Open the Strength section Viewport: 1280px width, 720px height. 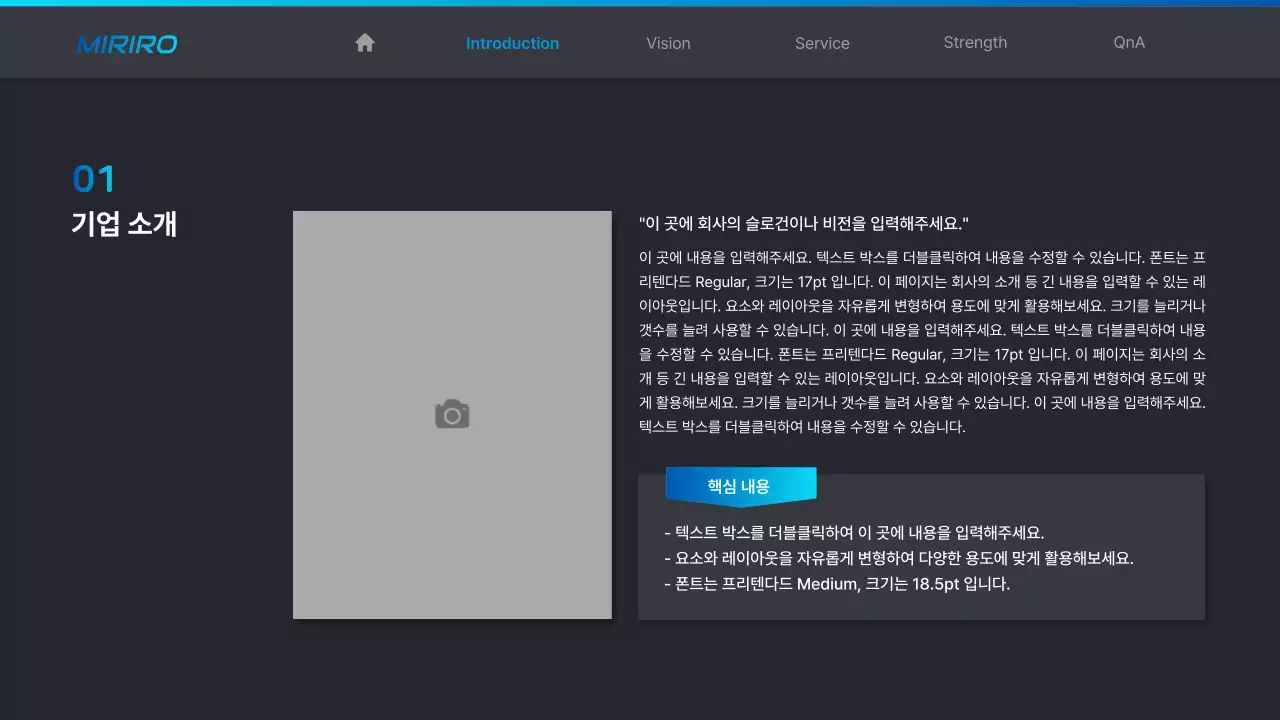975,42
